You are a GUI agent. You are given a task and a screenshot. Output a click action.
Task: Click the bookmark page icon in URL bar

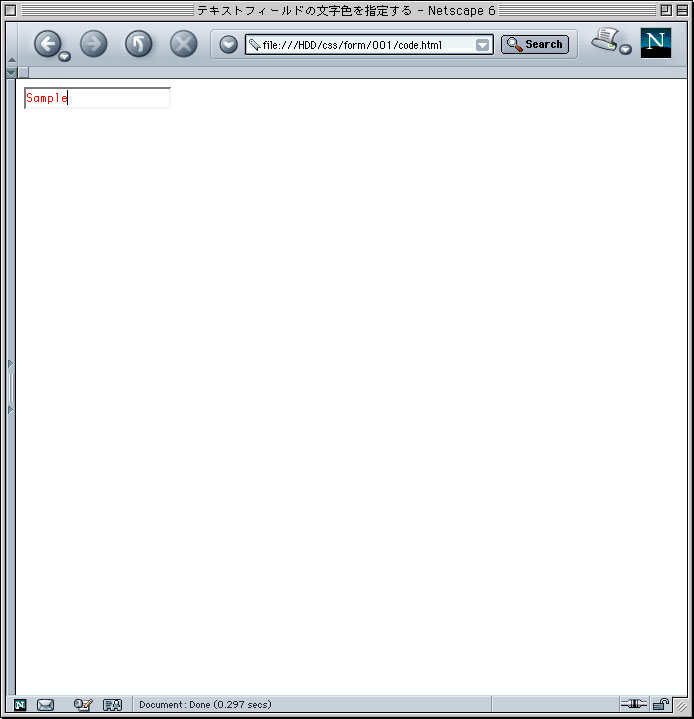(x=254, y=45)
